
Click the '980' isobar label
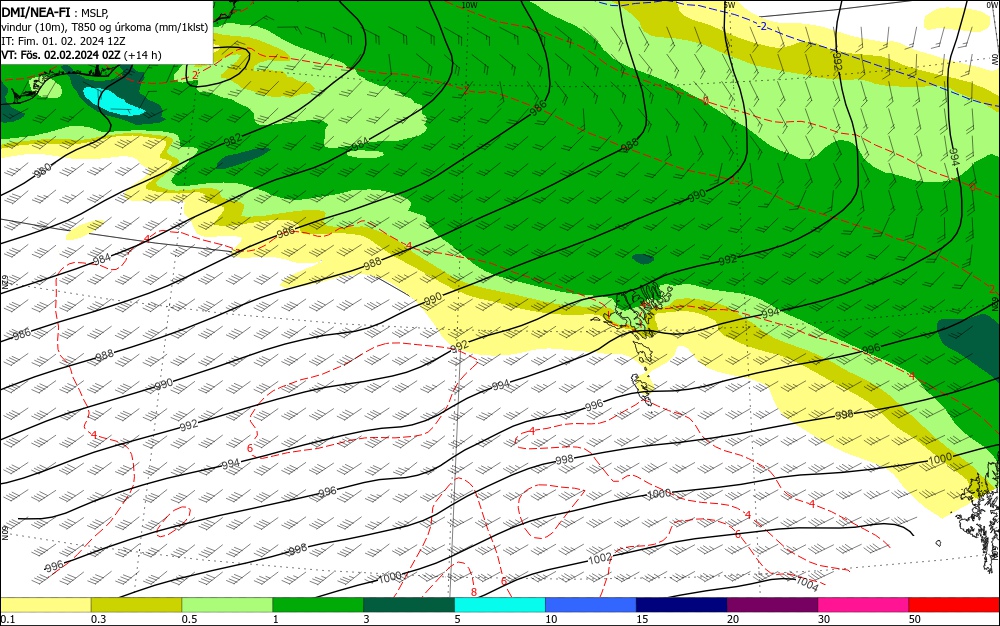pos(43,170)
